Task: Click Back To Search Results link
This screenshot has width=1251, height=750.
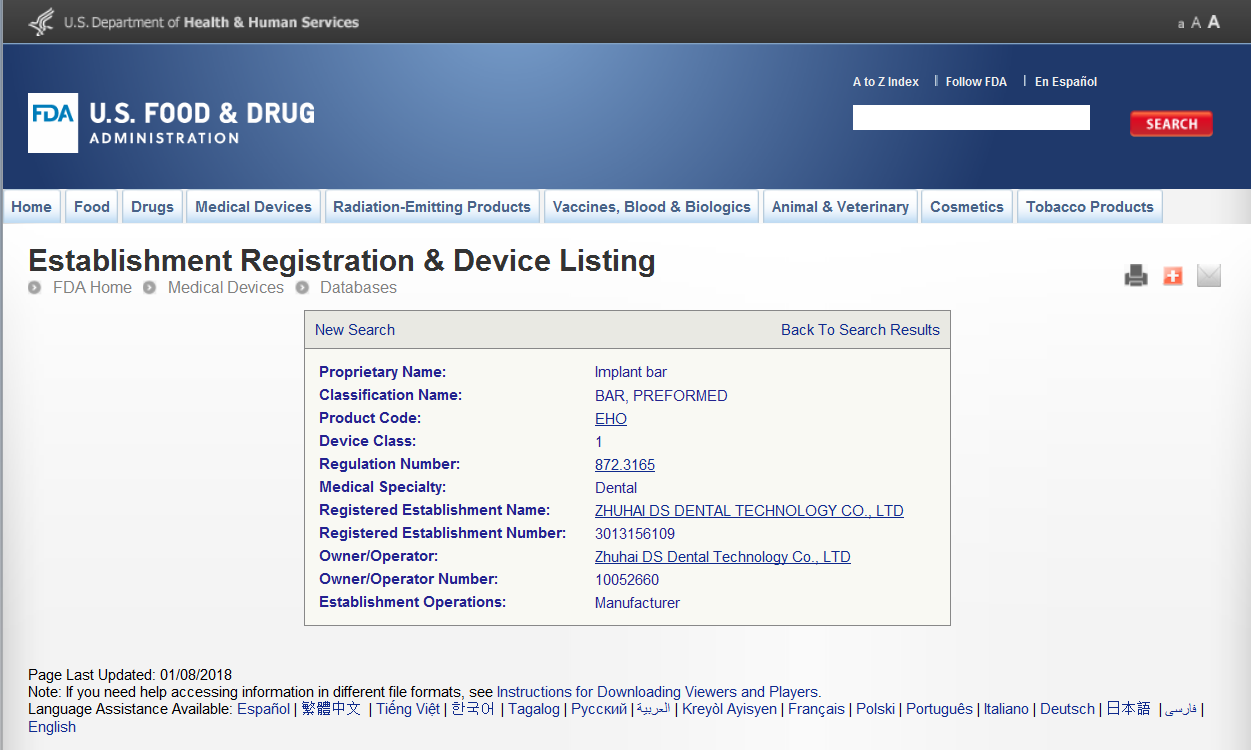Action: pos(860,330)
